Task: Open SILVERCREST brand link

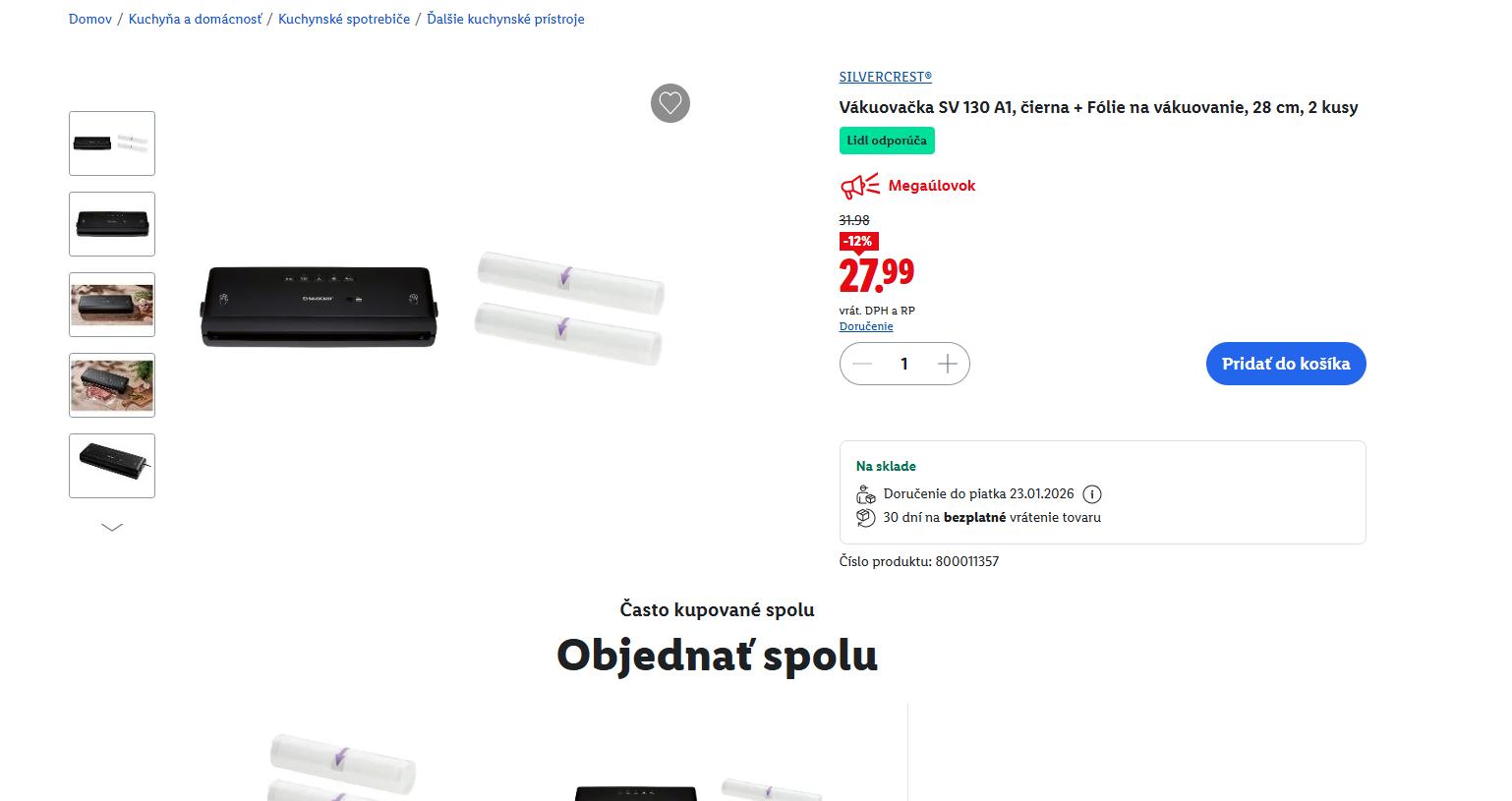Action: coord(886,77)
